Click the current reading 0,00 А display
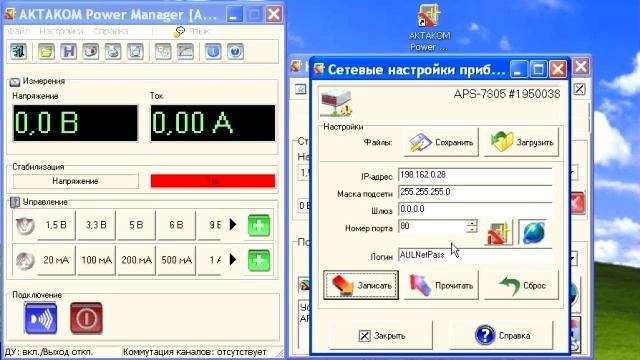The height and width of the screenshot is (360, 640). [x=213, y=123]
